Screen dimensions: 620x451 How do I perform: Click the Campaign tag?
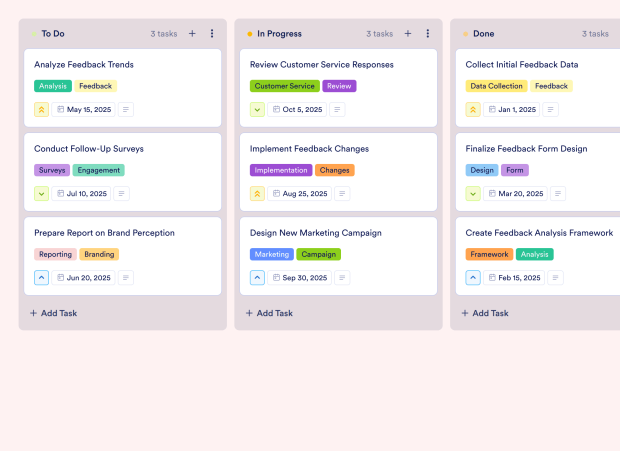coord(319,255)
